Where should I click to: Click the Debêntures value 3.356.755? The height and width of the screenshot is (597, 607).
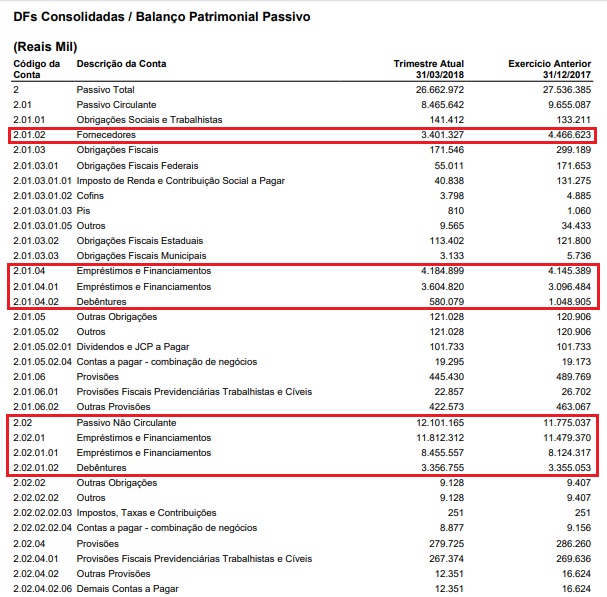click(x=442, y=468)
